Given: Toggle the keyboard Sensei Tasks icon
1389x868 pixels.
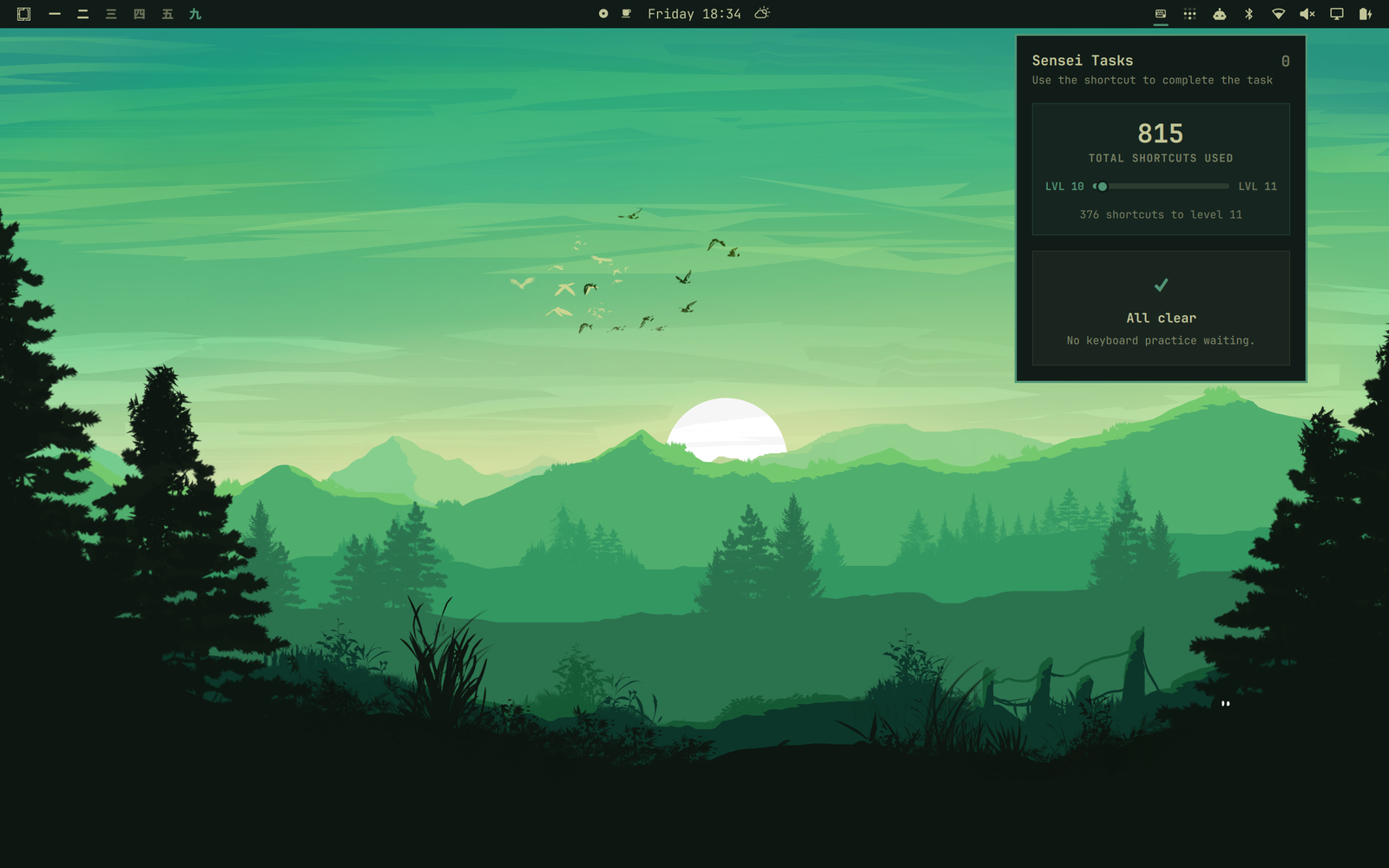Looking at the screenshot, I should pos(1161,14).
